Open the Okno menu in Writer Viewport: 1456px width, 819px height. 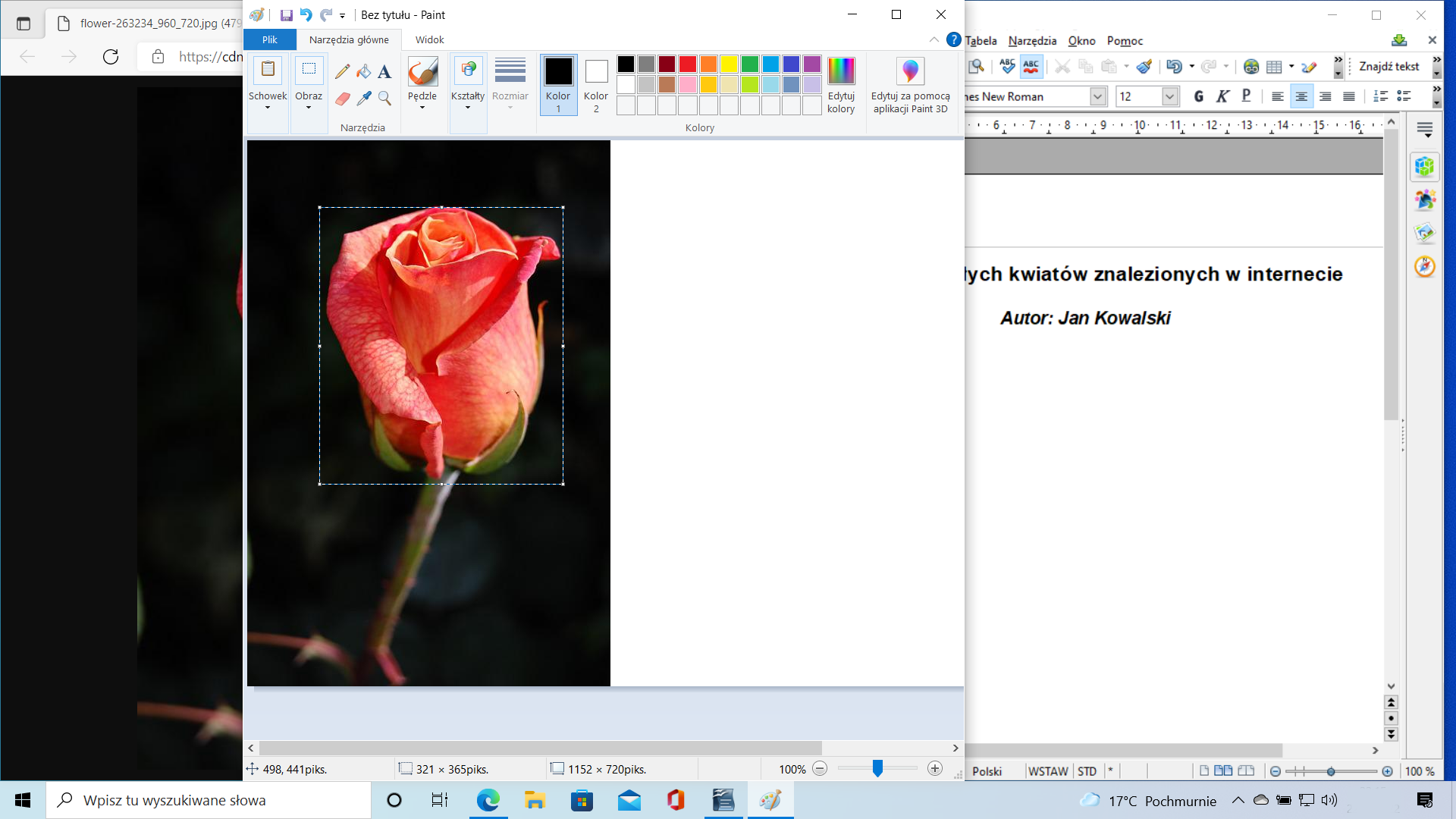(1082, 40)
